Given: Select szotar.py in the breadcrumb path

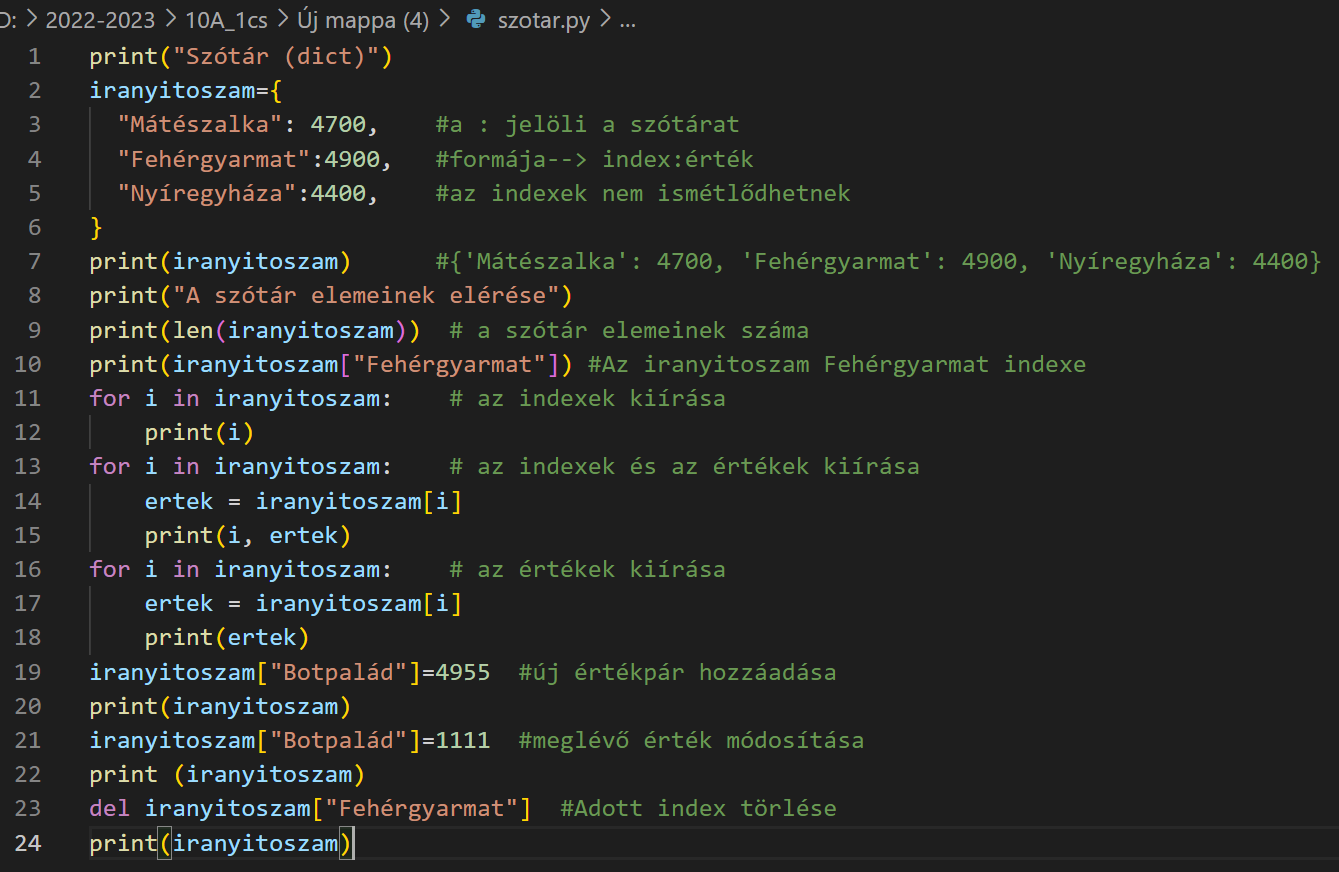Looking at the screenshot, I should [543, 20].
